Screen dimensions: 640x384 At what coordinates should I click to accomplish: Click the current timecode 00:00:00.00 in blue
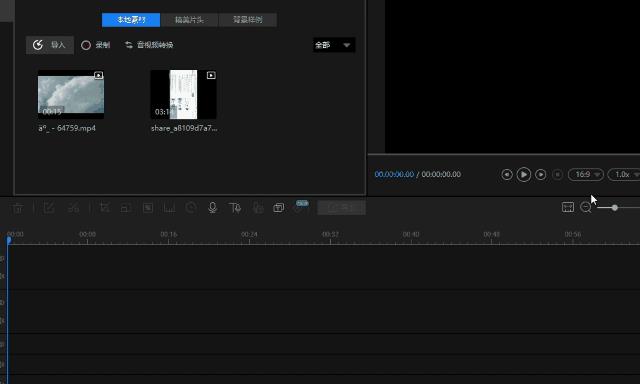pyautogui.click(x=394, y=175)
